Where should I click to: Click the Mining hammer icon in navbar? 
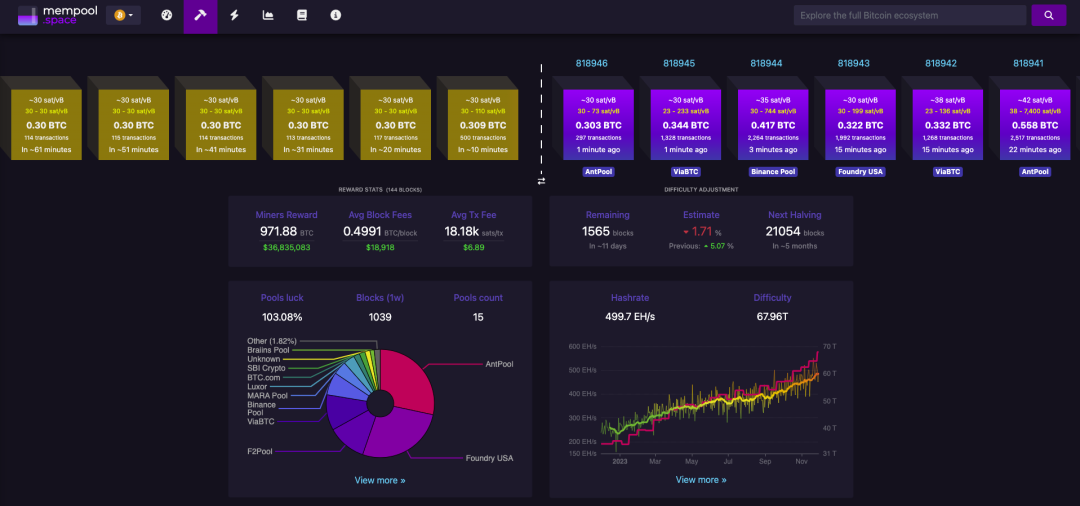pyautogui.click(x=200, y=16)
